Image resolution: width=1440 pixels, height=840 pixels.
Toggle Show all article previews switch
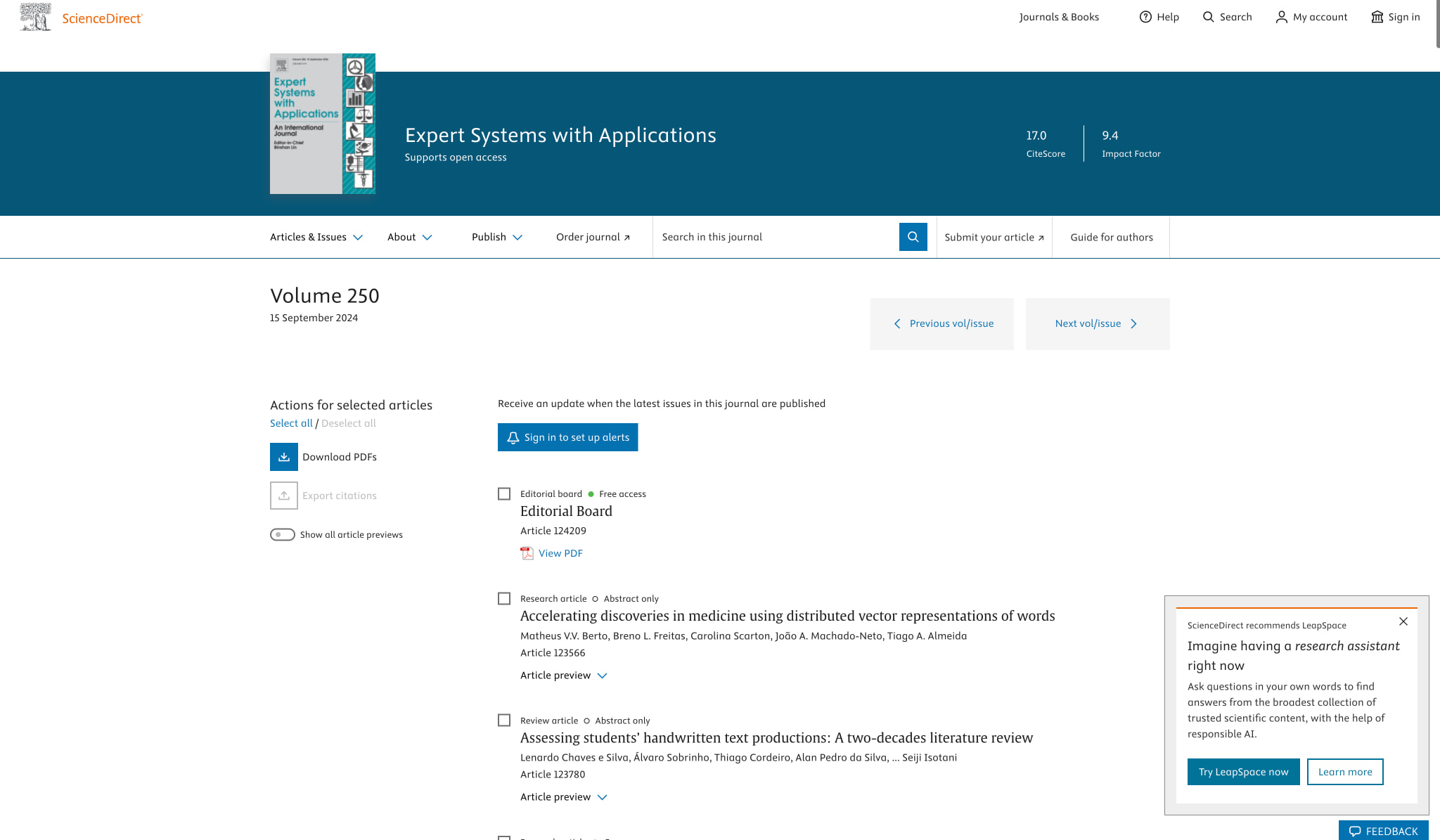[283, 535]
